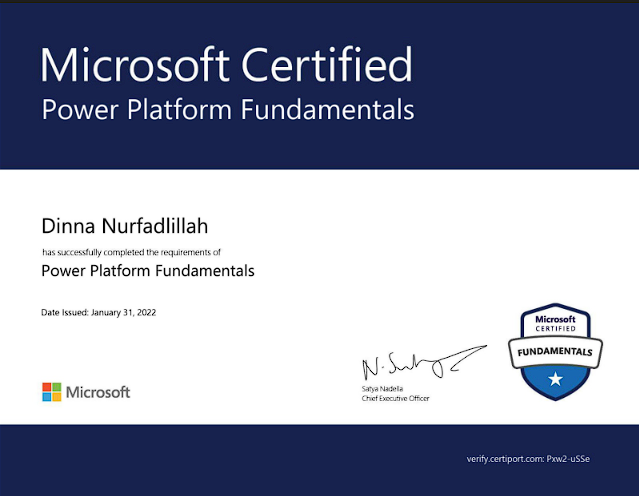Viewport: 639px width, 496px height.
Task: Click the 'FUNDAMENTALS' banner on the badge
Action: point(555,352)
